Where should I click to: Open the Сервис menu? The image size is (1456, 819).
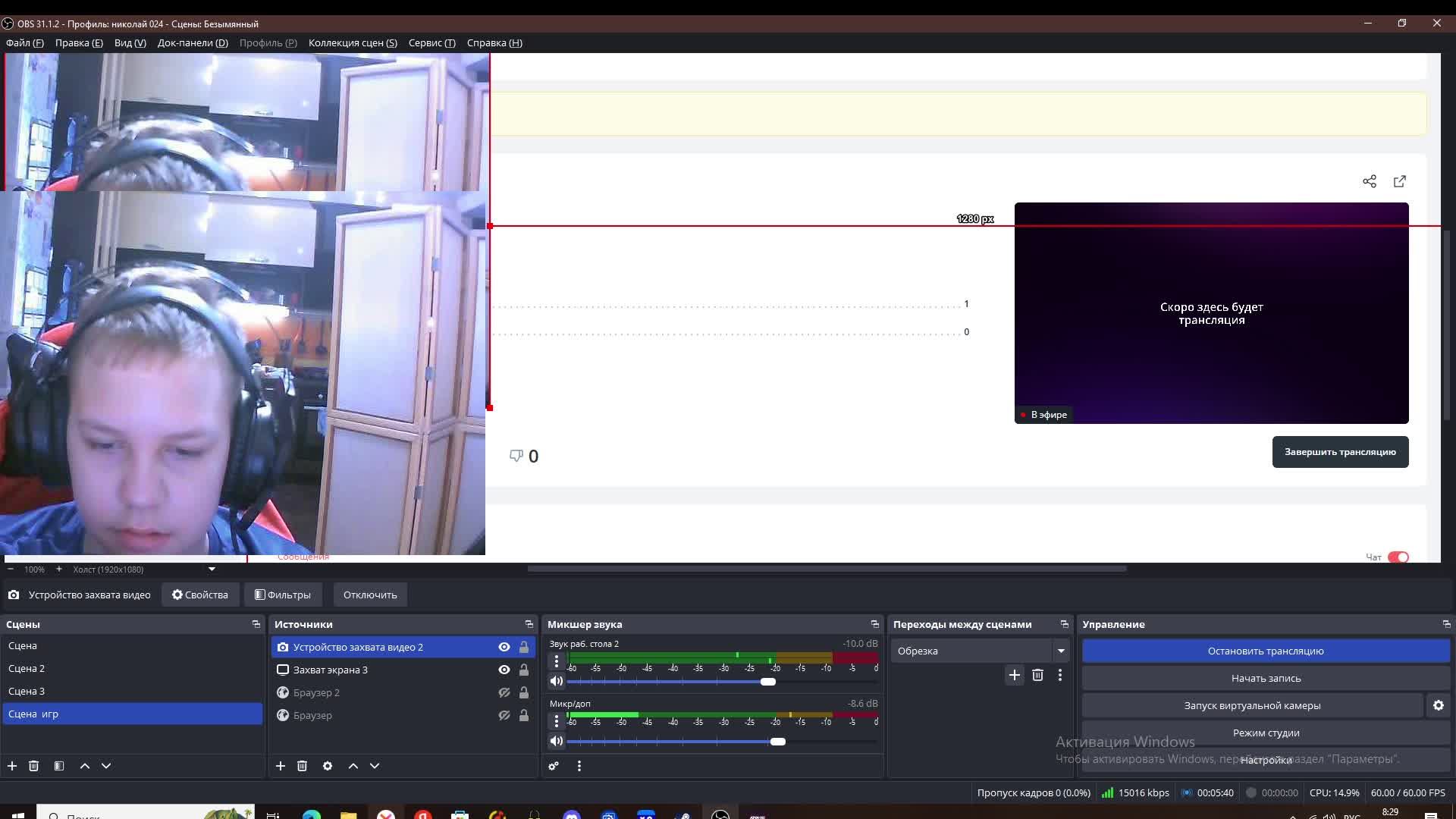431,42
